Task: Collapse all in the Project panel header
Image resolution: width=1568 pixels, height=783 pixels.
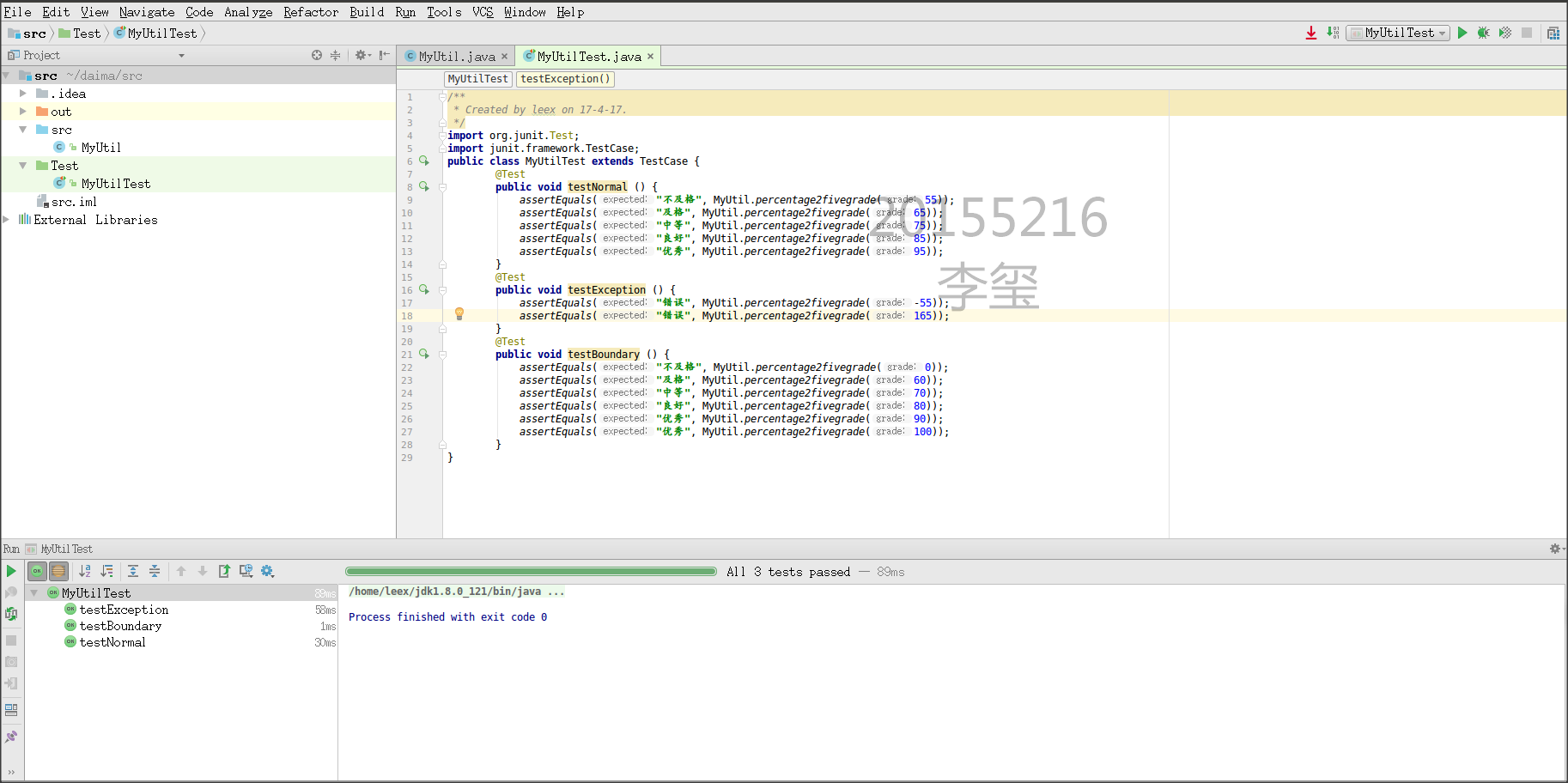Action: coord(336,55)
